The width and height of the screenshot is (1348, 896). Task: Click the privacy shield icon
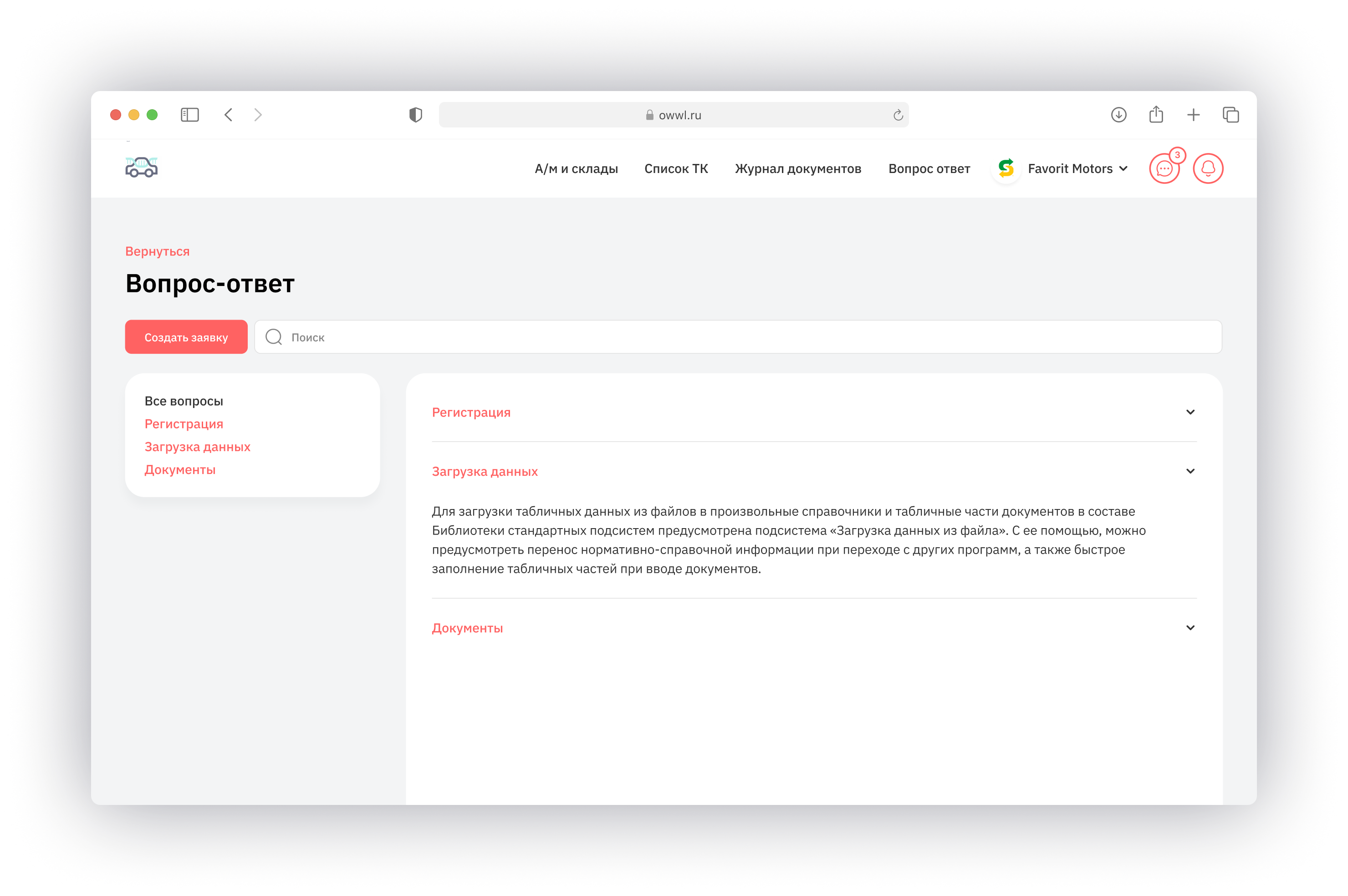click(415, 115)
